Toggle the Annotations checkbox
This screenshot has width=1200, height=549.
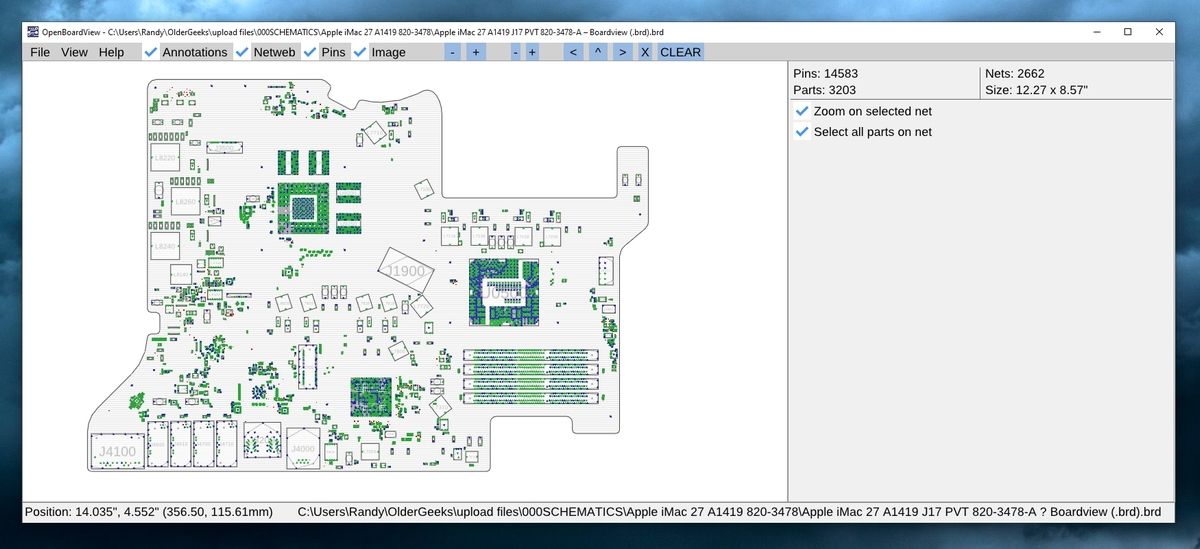click(x=150, y=52)
